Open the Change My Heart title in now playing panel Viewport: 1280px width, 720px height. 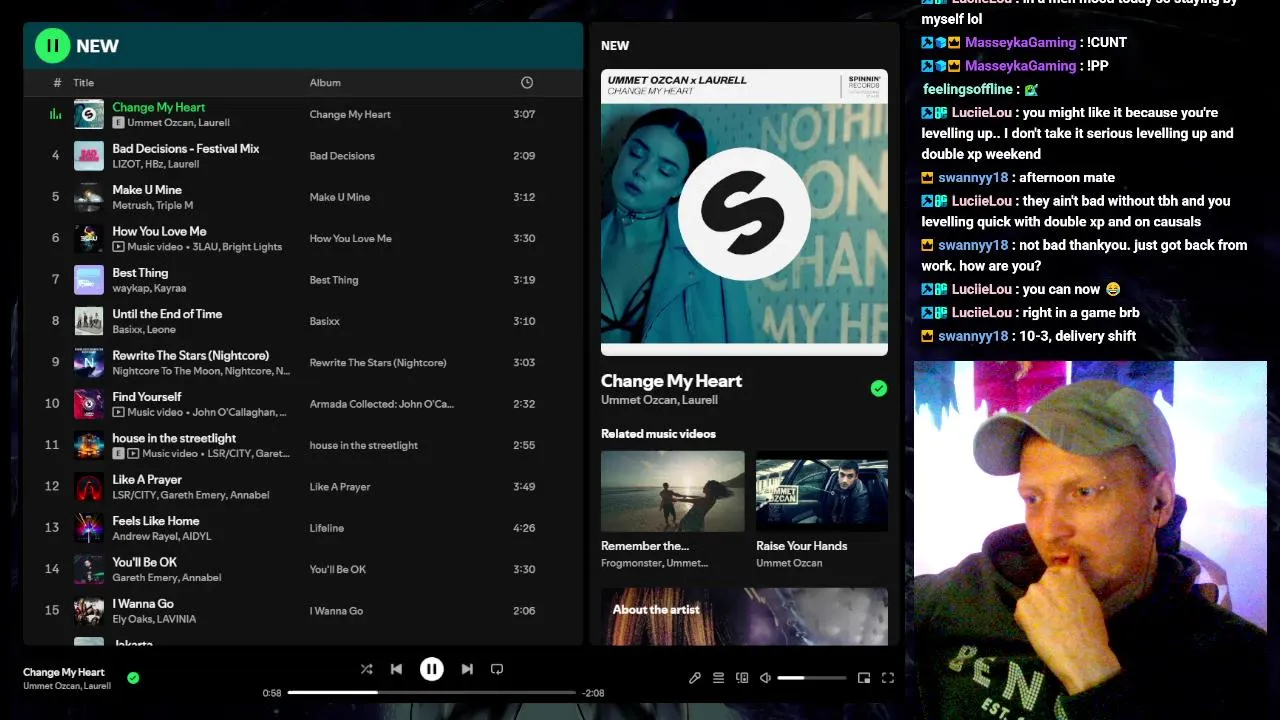[671, 381]
